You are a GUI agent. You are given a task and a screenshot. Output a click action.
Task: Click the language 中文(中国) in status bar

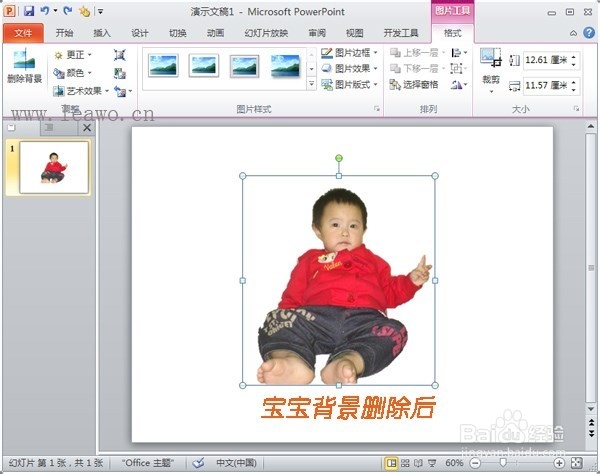(236, 463)
